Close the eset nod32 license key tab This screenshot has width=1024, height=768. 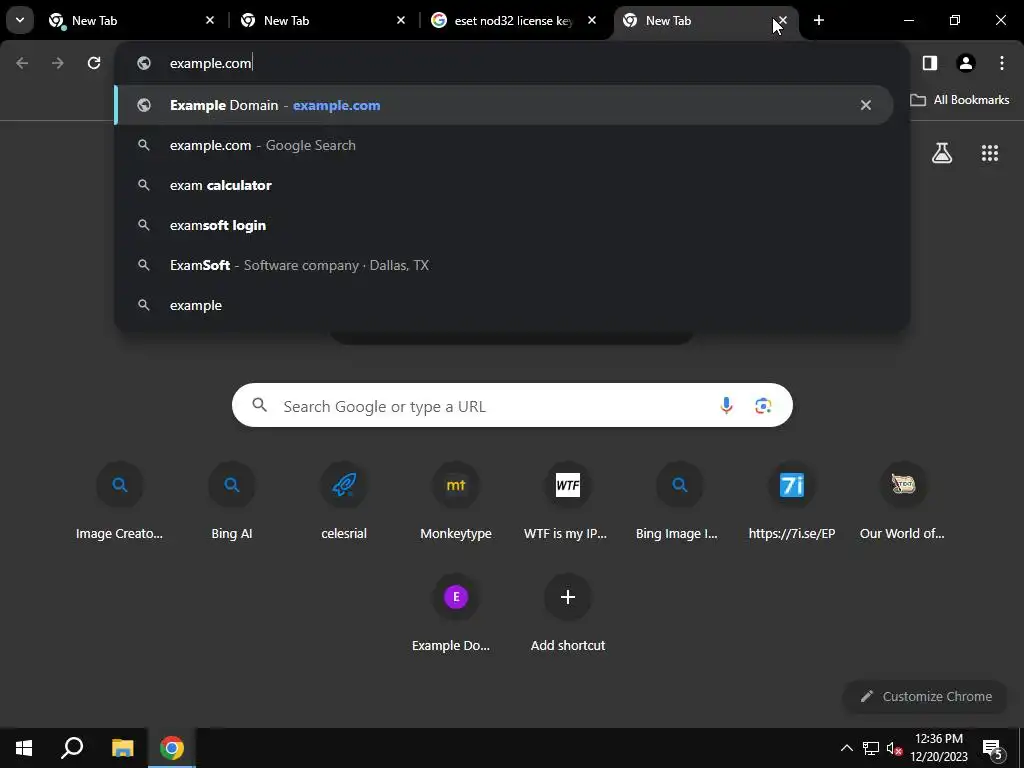592,20
